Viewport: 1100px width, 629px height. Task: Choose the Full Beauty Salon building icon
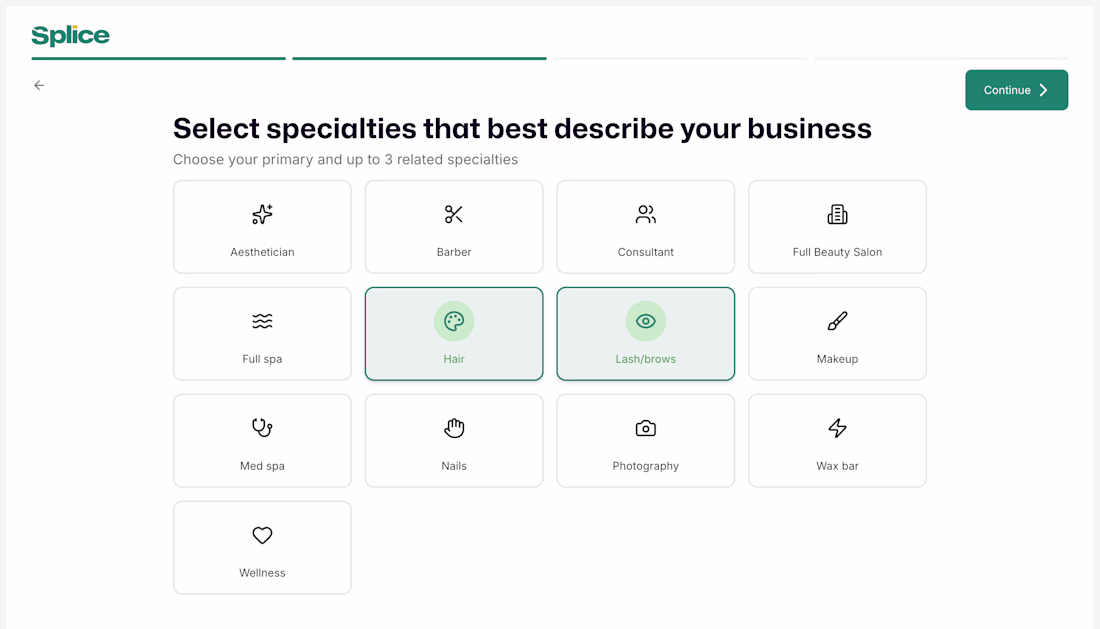point(837,214)
